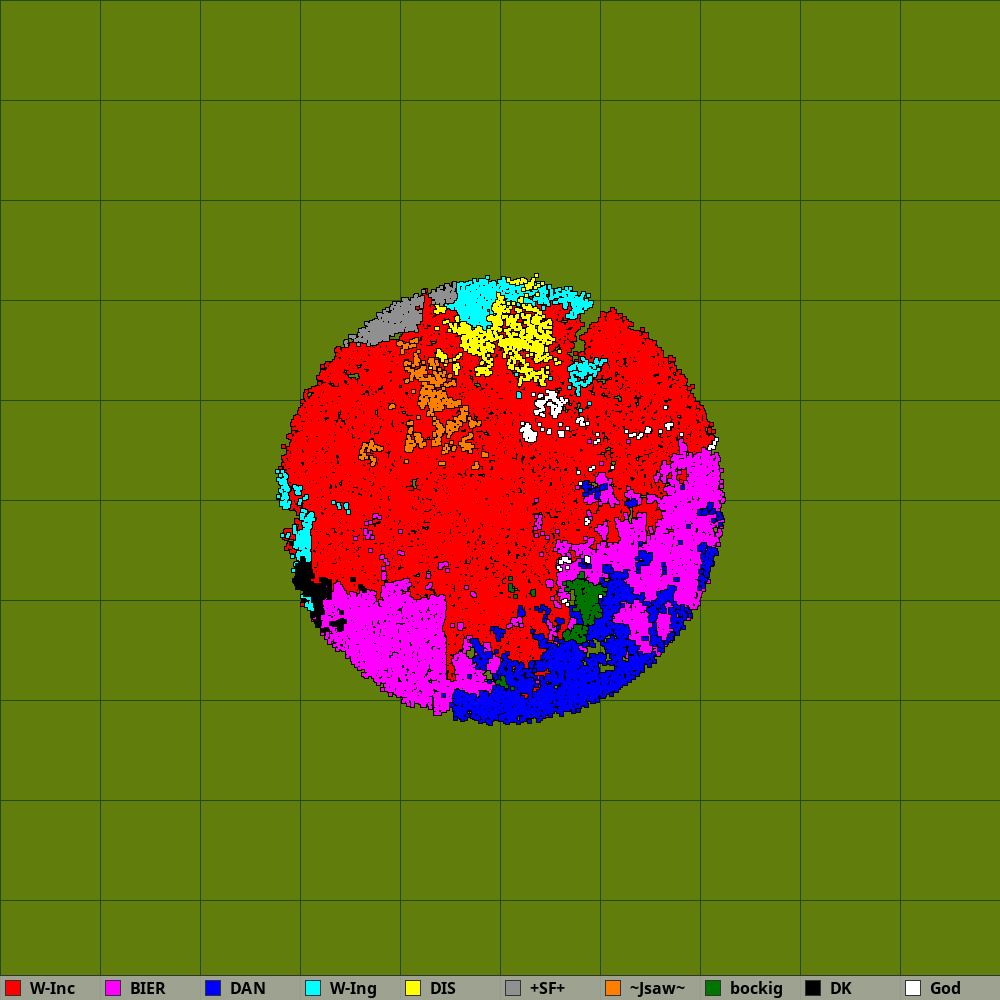This screenshot has width=1000, height=1000.
Task: Select the BIER legend label
Action: click(x=148, y=988)
